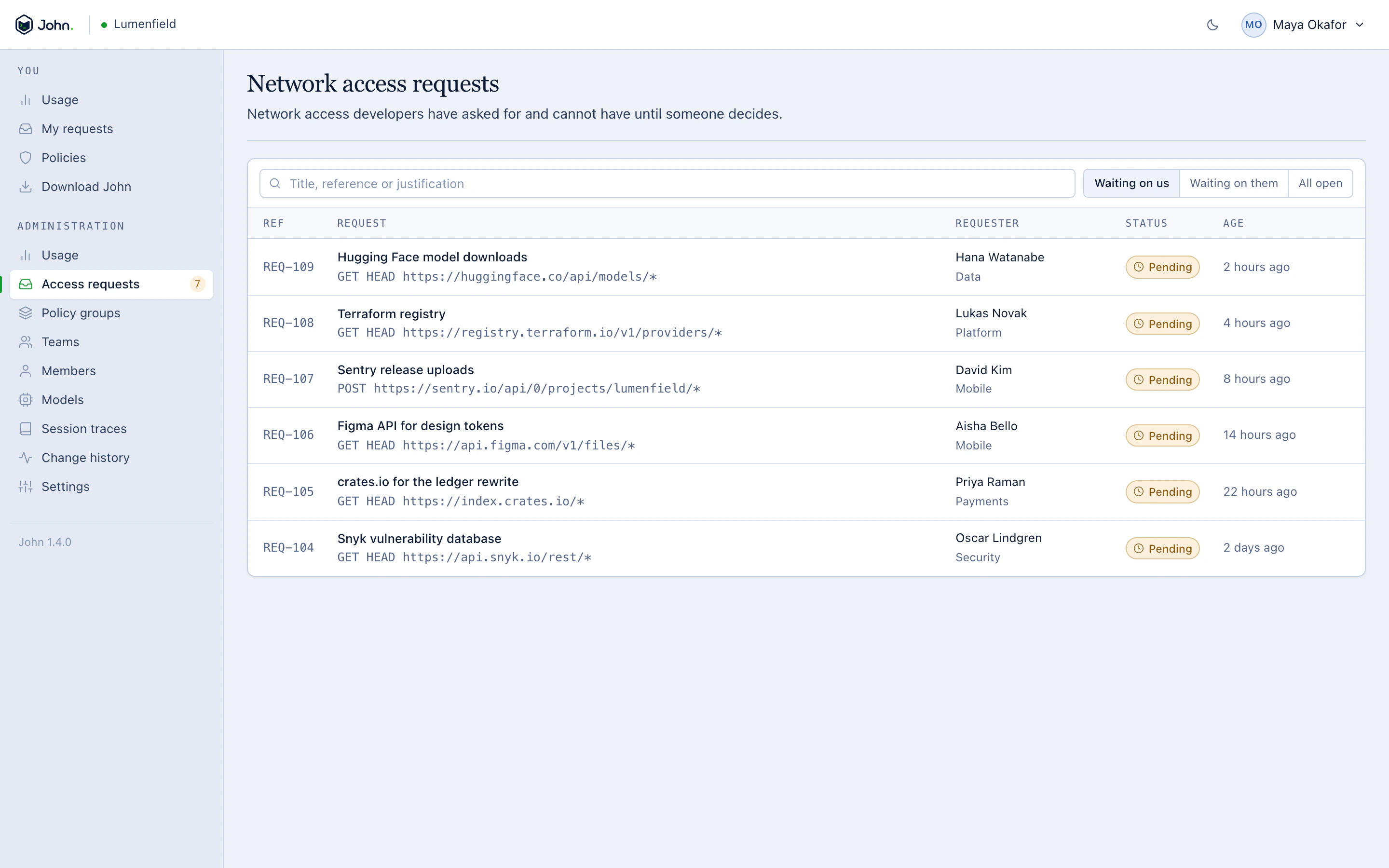The image size is (1389, 868).
Task: Click the personal Usage bar chart icon
Action: (25, 100)
